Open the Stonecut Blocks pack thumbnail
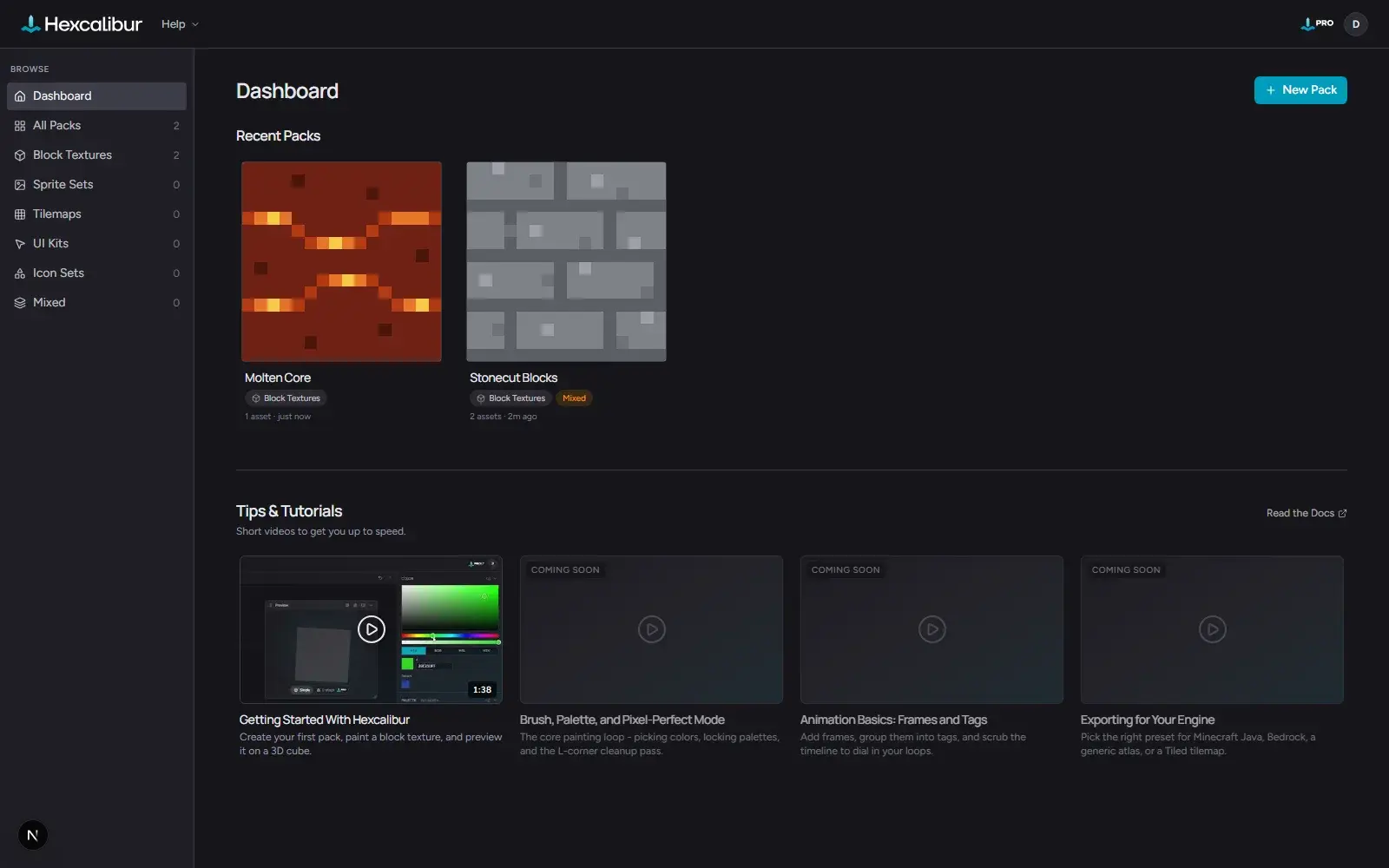Screen dimensions: 1389x868 tap(566, 261)
